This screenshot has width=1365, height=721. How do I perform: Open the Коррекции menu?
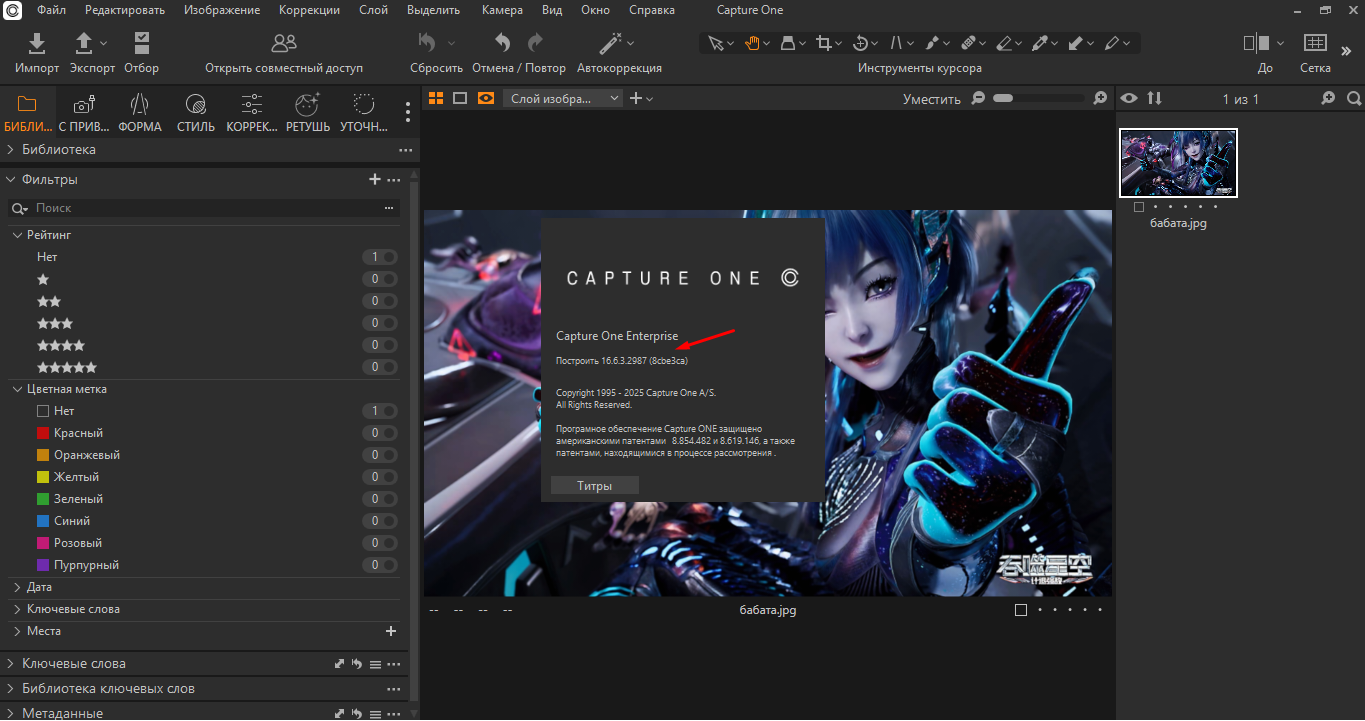(x=309, y=10)
